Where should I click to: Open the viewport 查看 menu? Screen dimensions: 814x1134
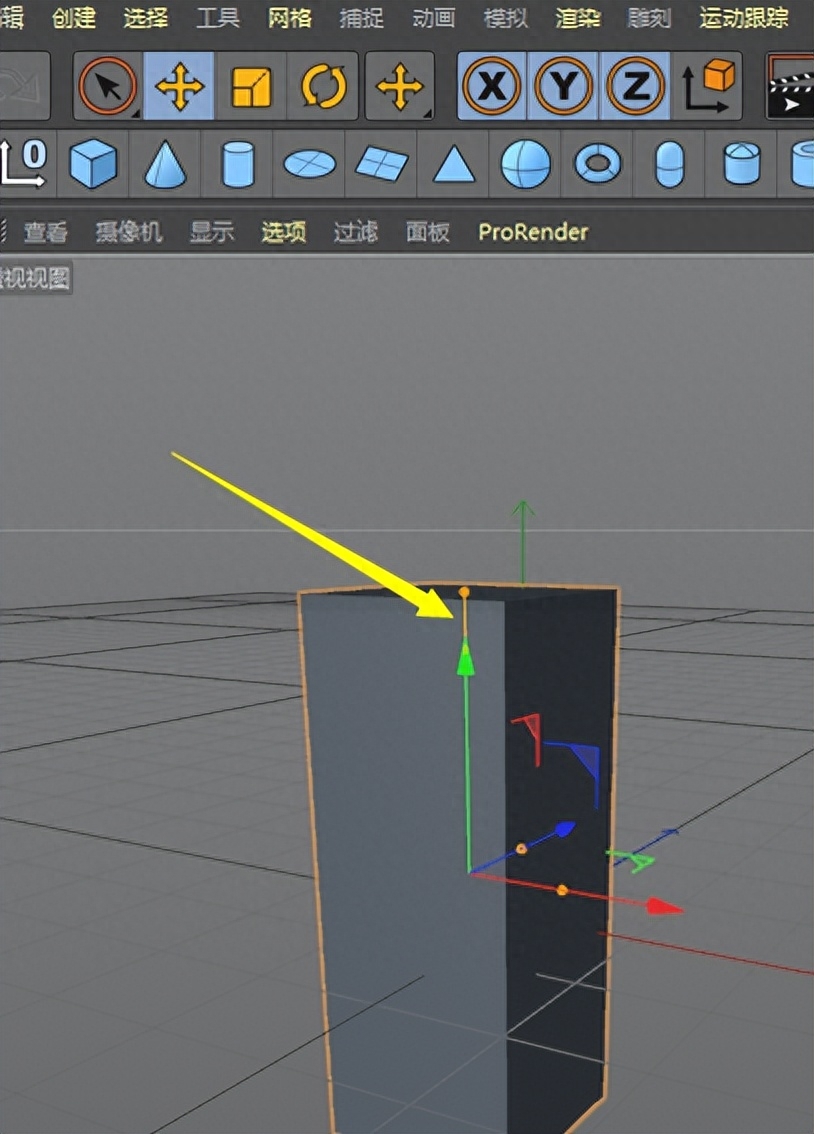(x=46, y=232)
